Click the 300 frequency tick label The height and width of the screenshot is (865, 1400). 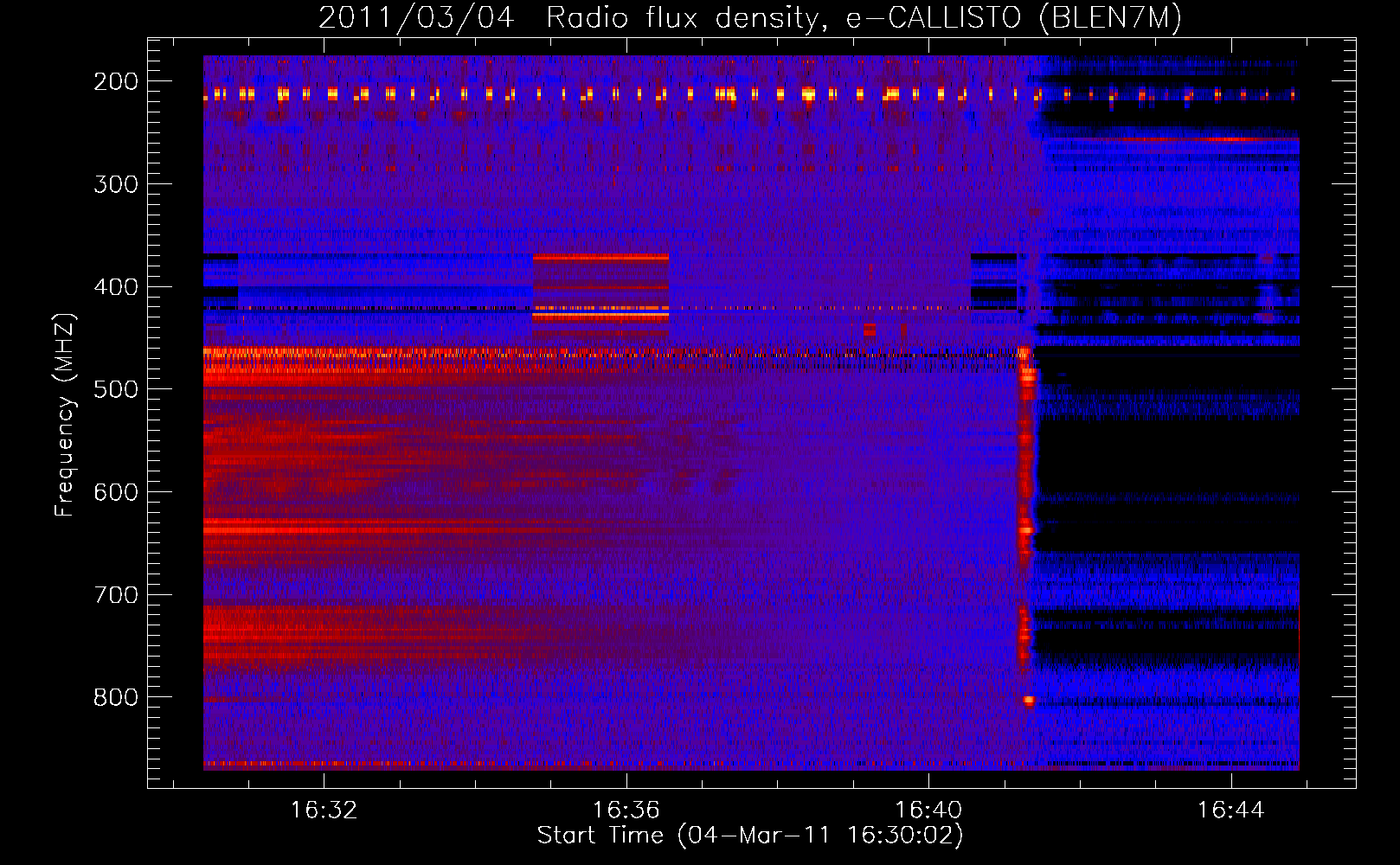pos(116,184)
